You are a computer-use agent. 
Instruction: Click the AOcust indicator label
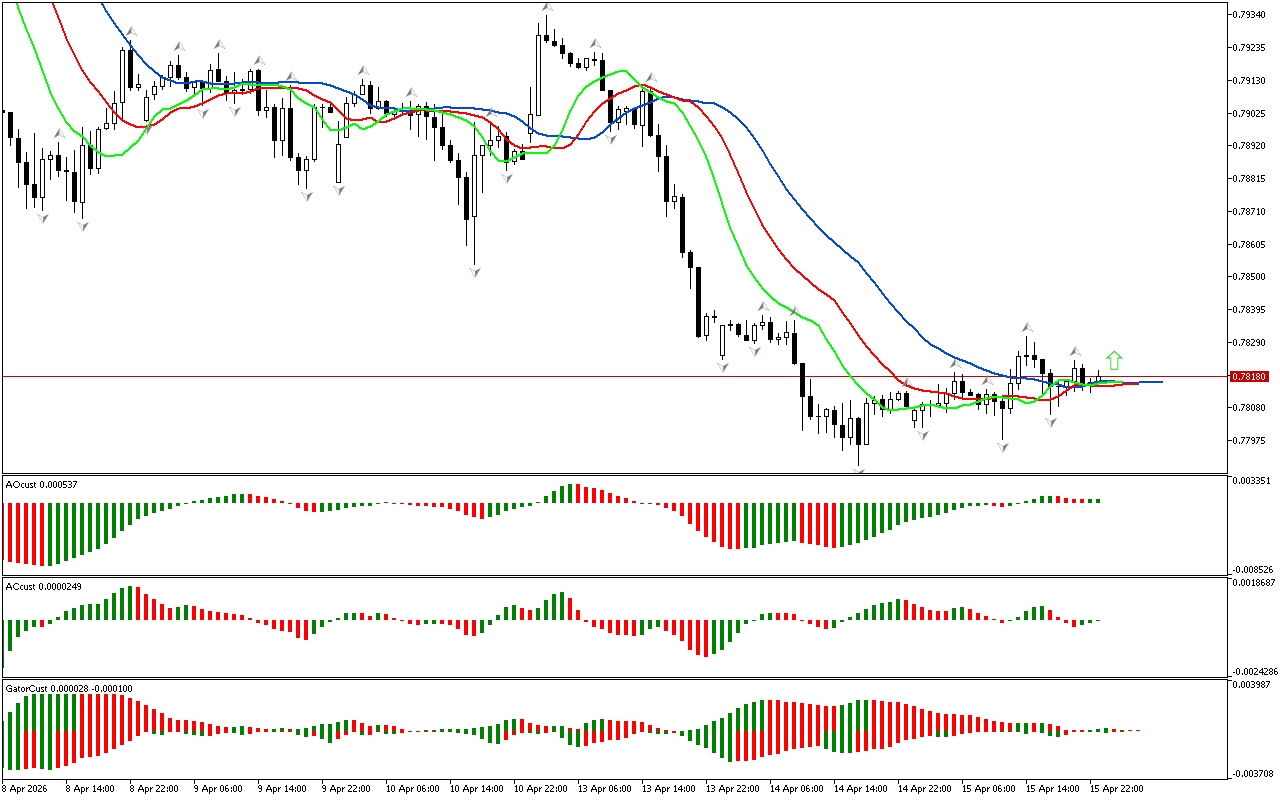pos(42,485)
